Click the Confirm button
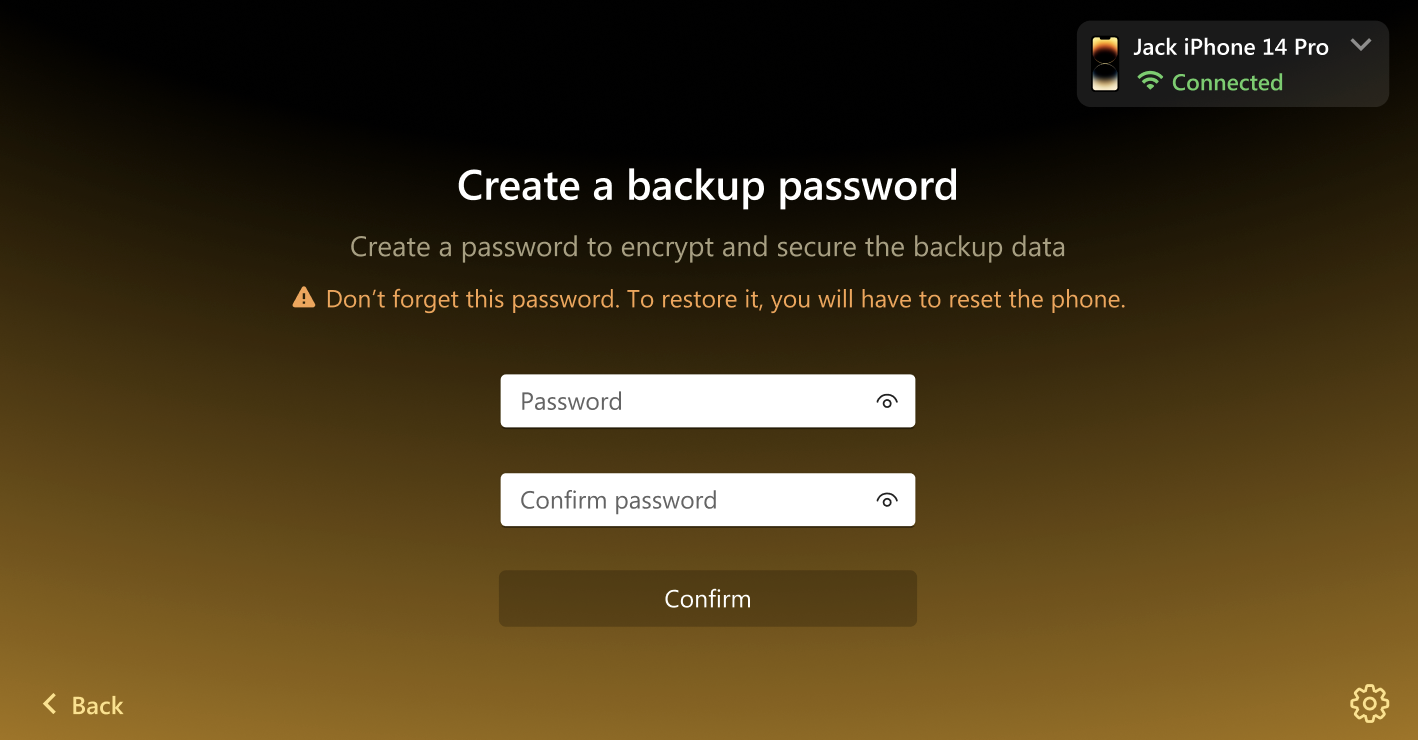 tap(708, 598)
